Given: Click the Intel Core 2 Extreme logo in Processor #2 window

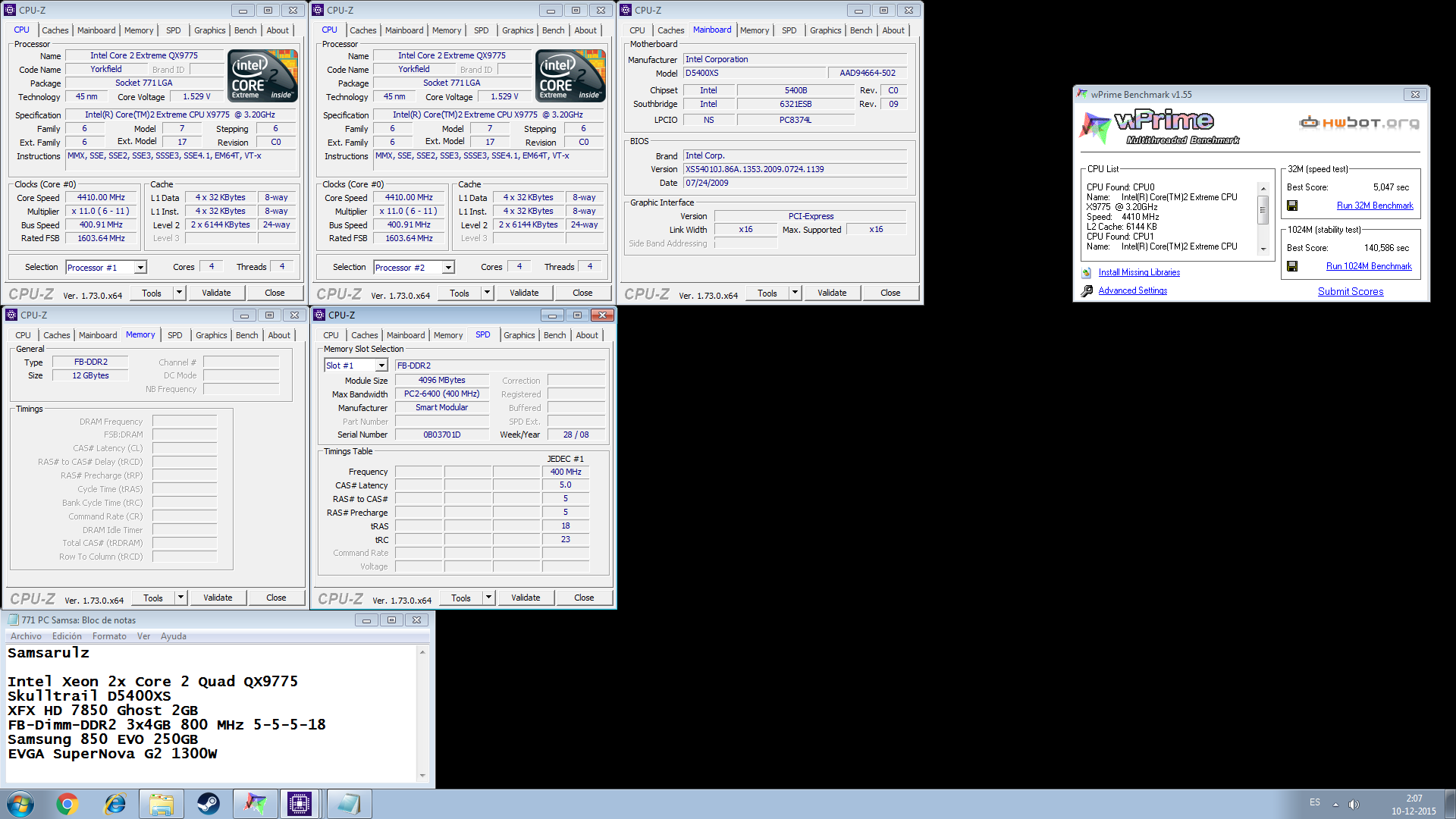Looking at the screenshot, I should tap(571, 75).
